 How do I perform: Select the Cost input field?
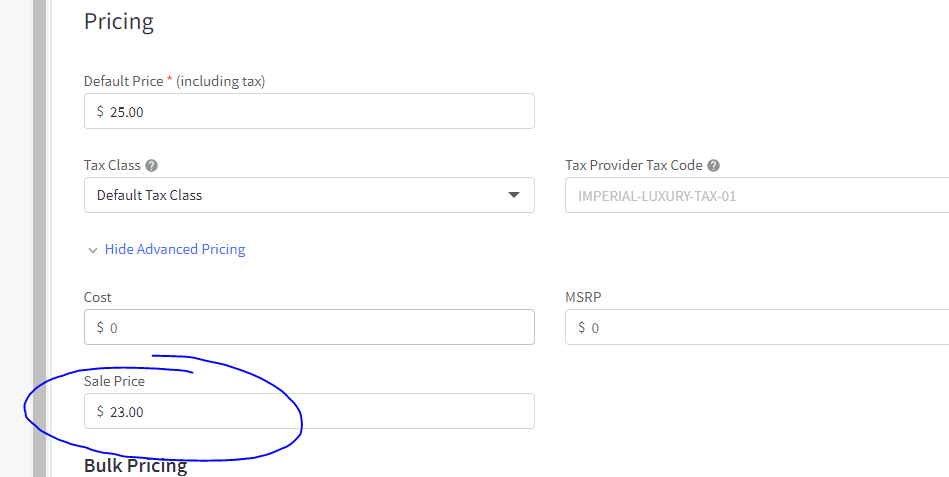(x=320, y=328)
